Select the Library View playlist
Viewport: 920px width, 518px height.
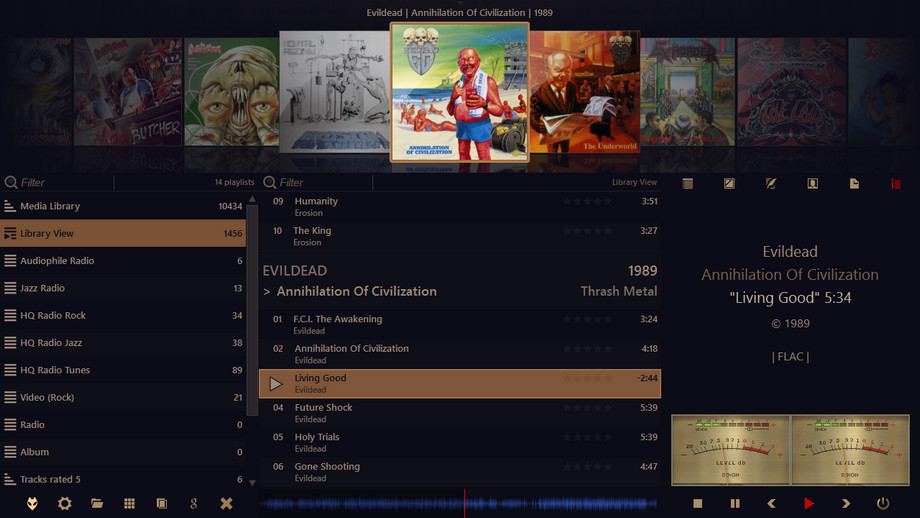(123, 233)
